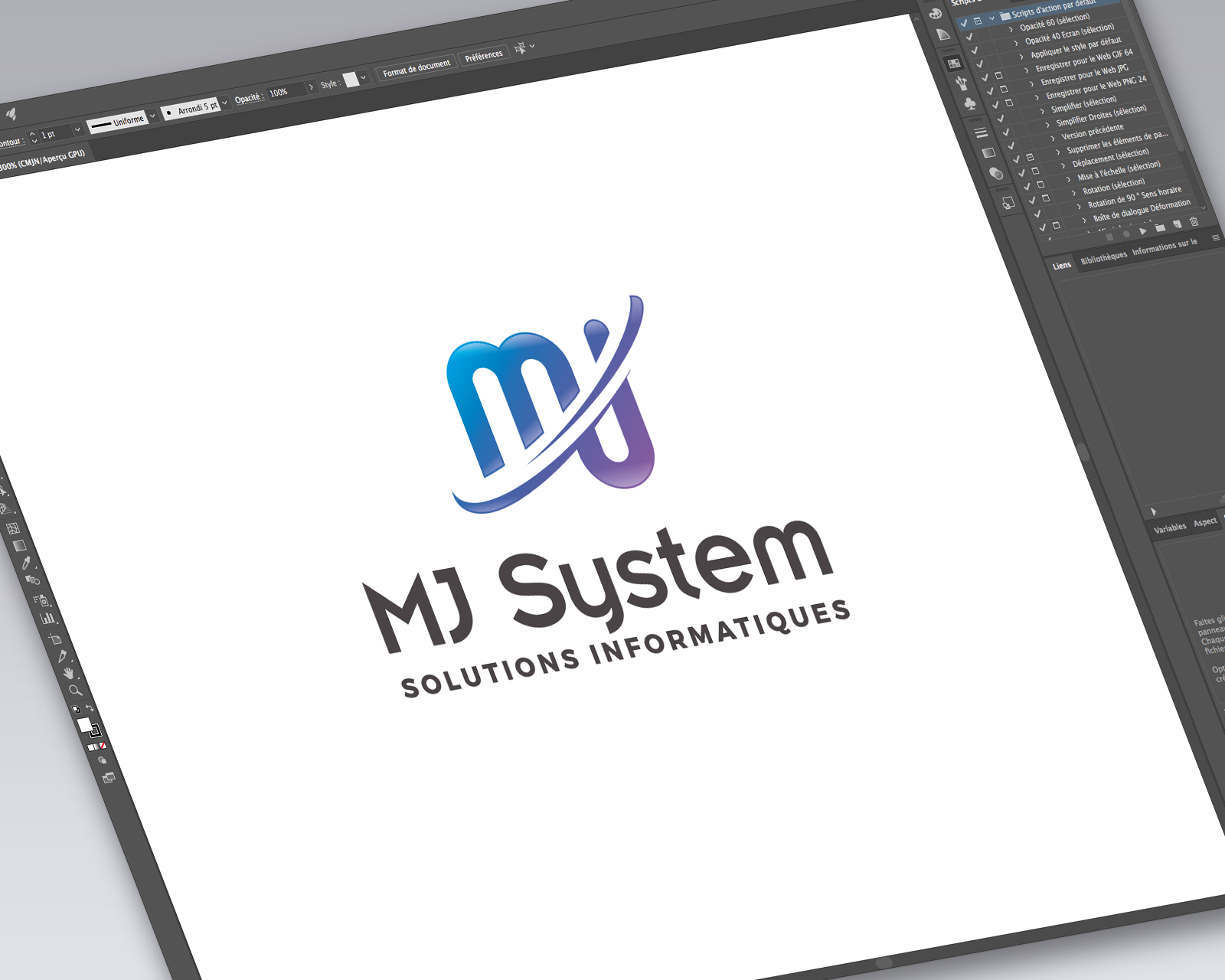Click the Format de document button
This screenshot has width=1225, height=980.
click(x=416, y=68)
